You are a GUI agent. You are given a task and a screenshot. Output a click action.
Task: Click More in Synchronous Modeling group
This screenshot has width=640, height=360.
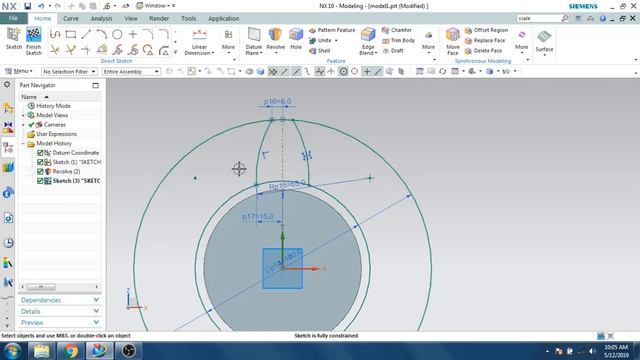[521, 42]
